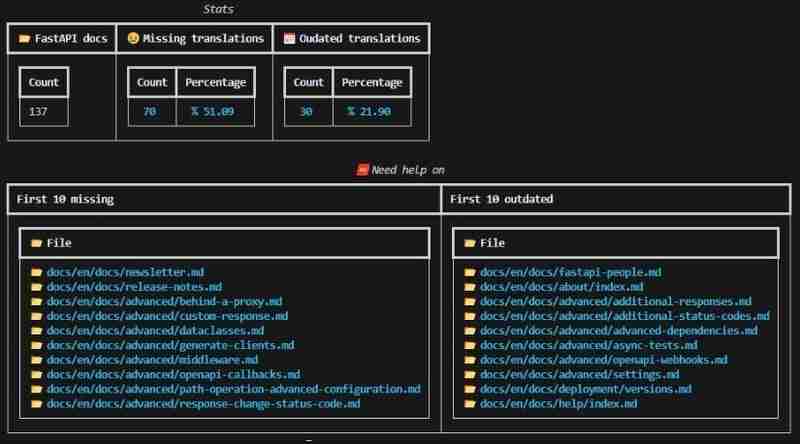Select path ending path-operation-advanced-configuration.md
The width and height of the screenshot is (800, 444).
(234, 389)
